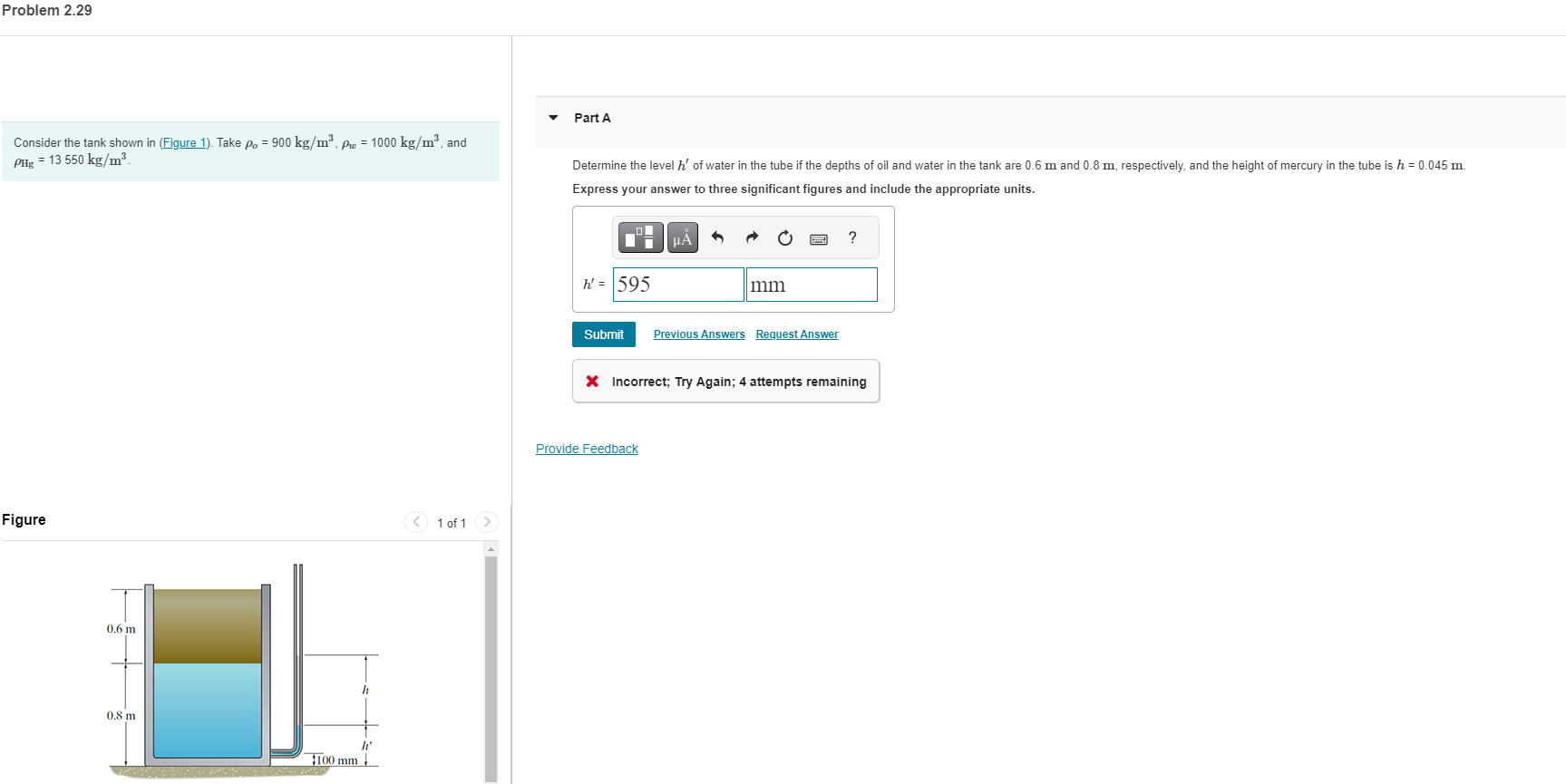Open keyboard shortcuts icon

(819, 239)
